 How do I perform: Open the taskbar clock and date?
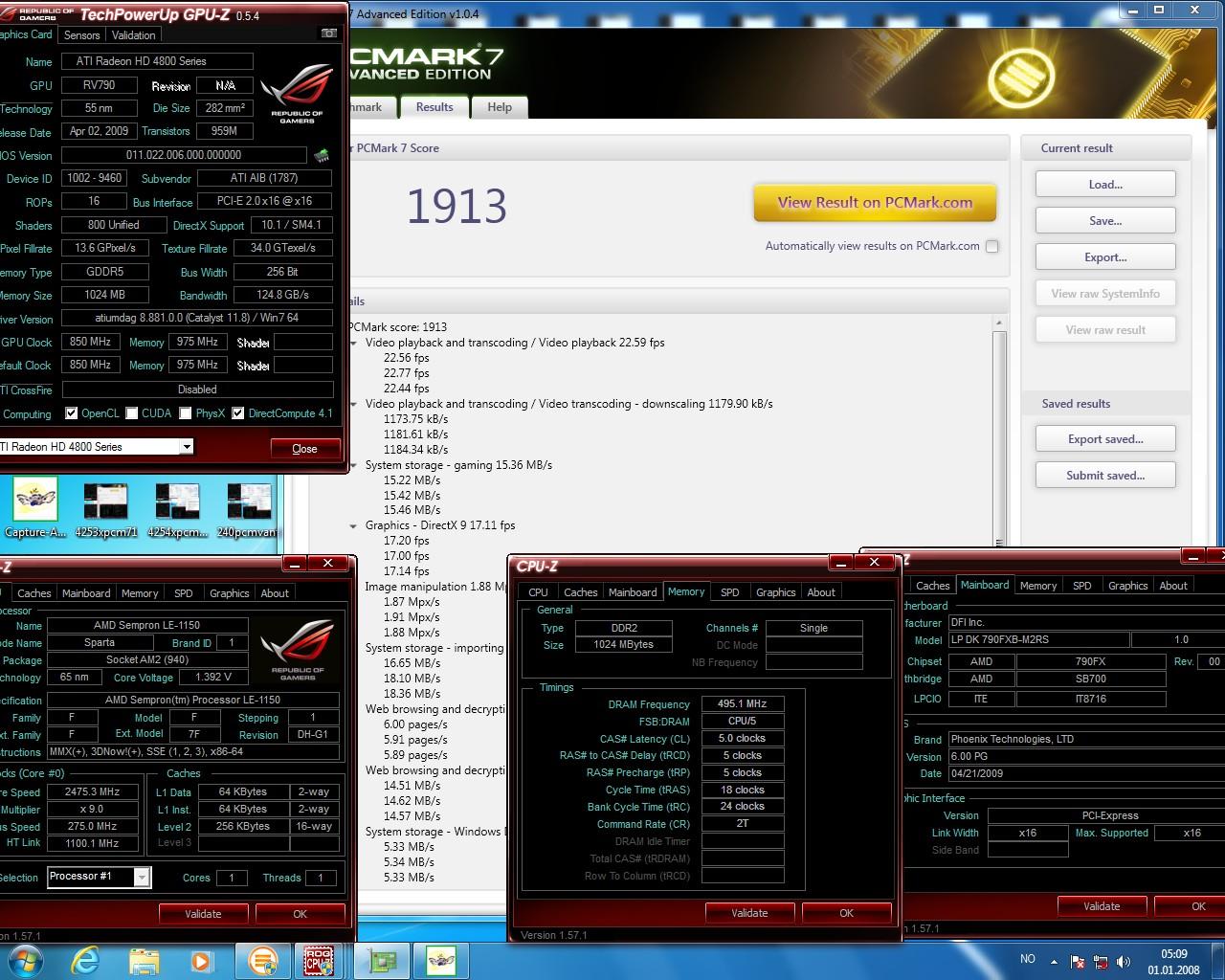(x=1173, y=962)
